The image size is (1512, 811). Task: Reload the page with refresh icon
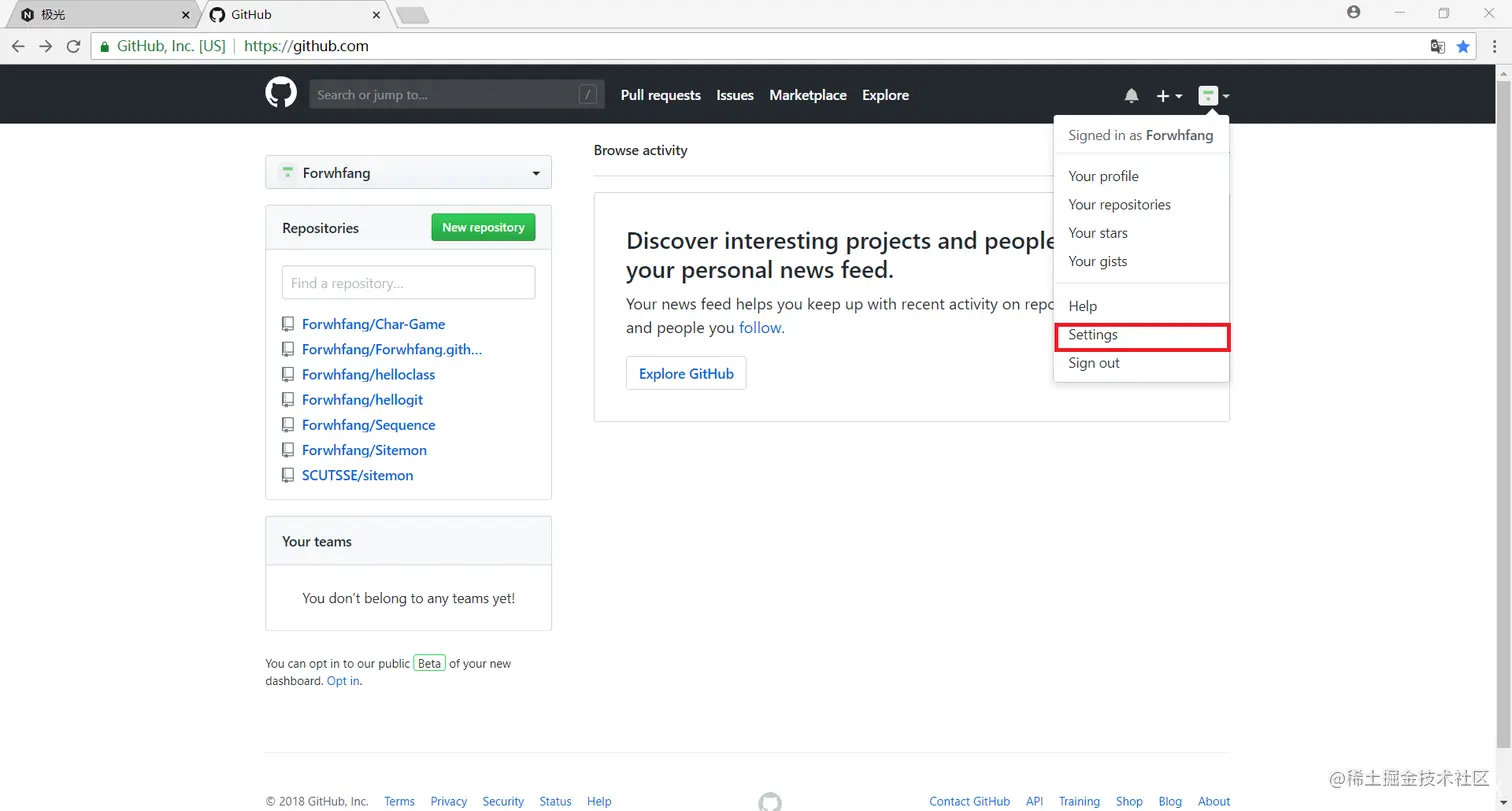point(73,46)
